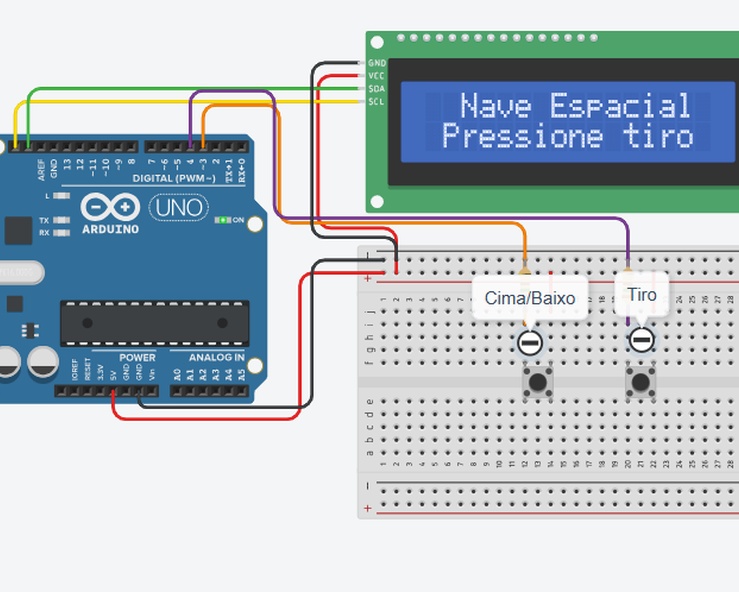
Task: Click the breadboard bottom negative rail marker
Action: click(368, 487)
